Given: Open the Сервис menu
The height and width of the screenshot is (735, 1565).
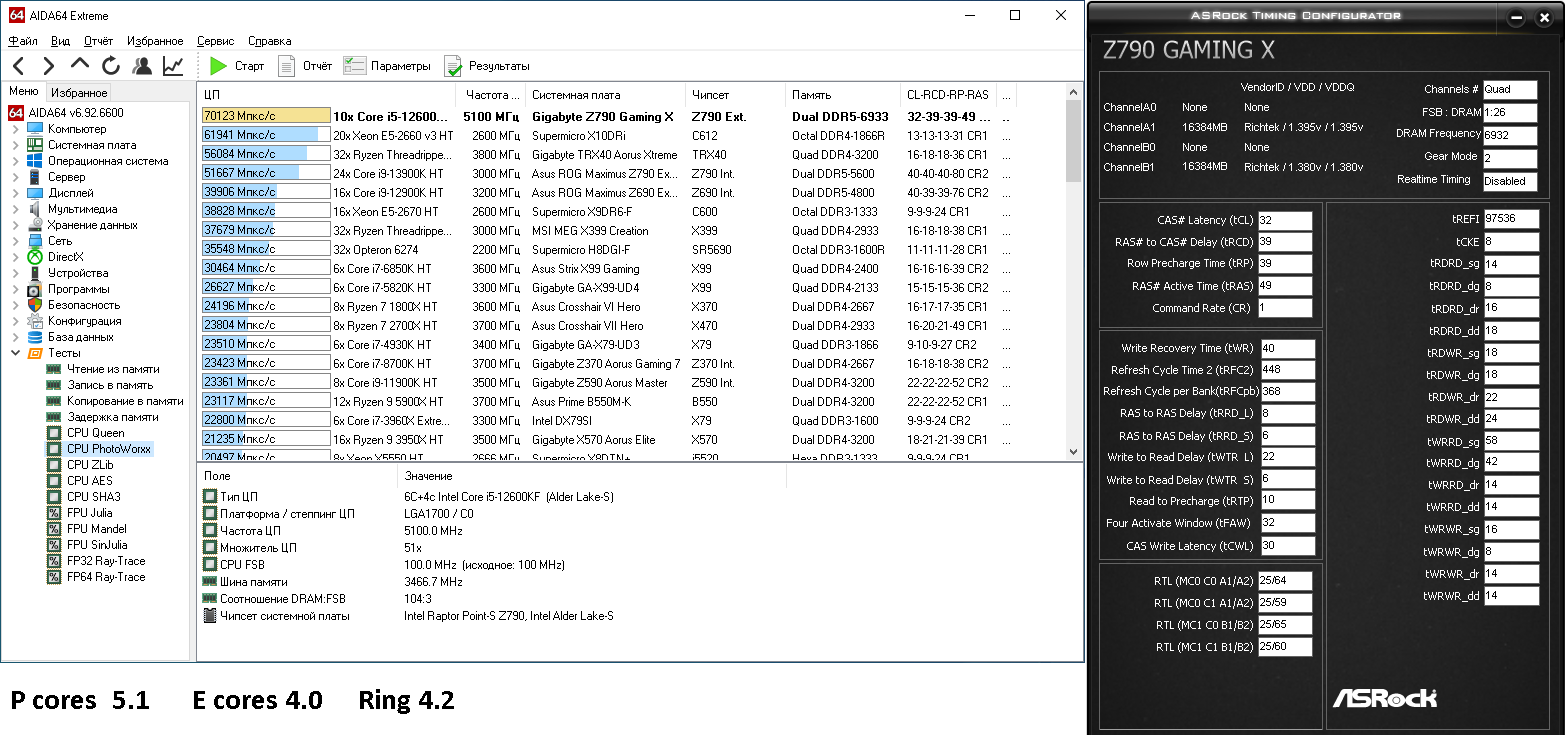Looking at the screenshot, I should click(216, 41).
